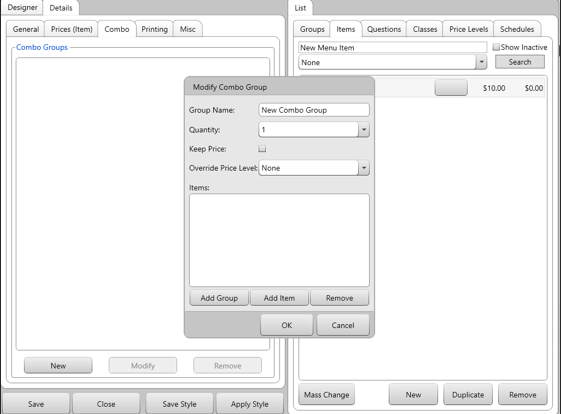Enable the Show Inactive checkbox
Image resolution: width=561 pixels, height=414 pixels.
pyautogui.click(x=496, y=47)
